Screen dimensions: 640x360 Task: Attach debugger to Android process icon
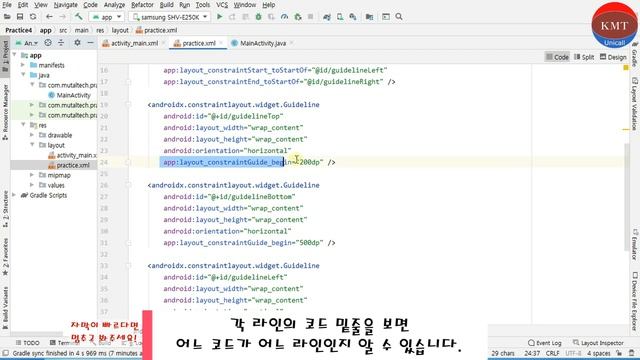coord(298,17)
